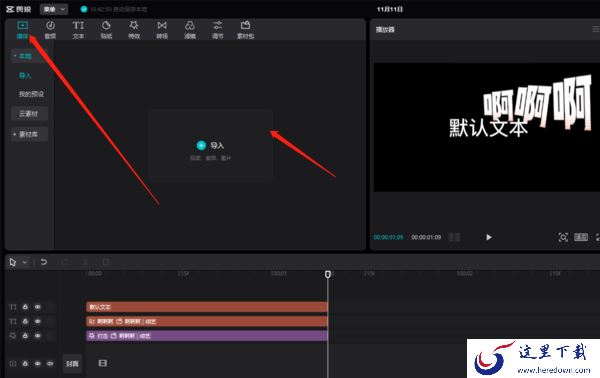This screenshot has height=378, width=600.
Task: Lock the 默认文本 text track
Action: click(x=25, y=307)
